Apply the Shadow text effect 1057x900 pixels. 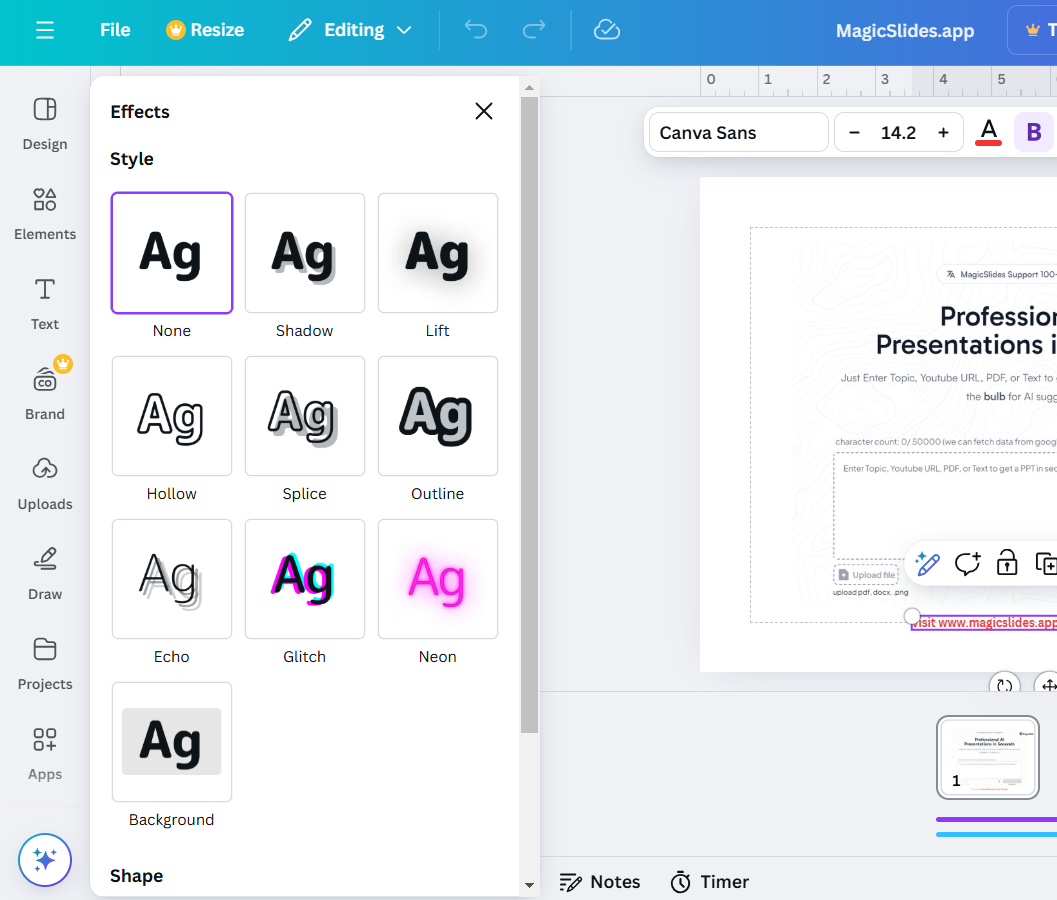305,253
